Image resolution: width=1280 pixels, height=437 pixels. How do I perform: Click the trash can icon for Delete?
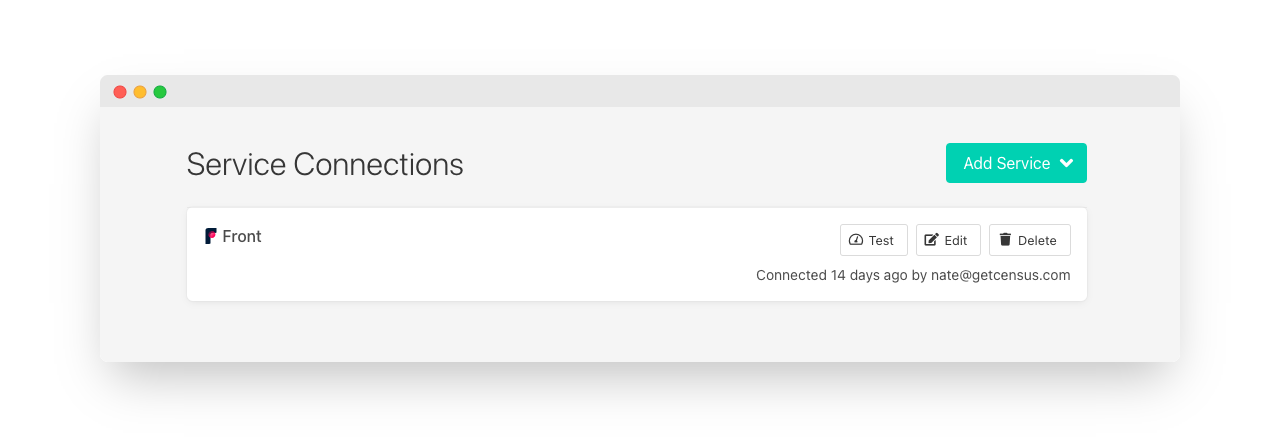coord(1005,240)
